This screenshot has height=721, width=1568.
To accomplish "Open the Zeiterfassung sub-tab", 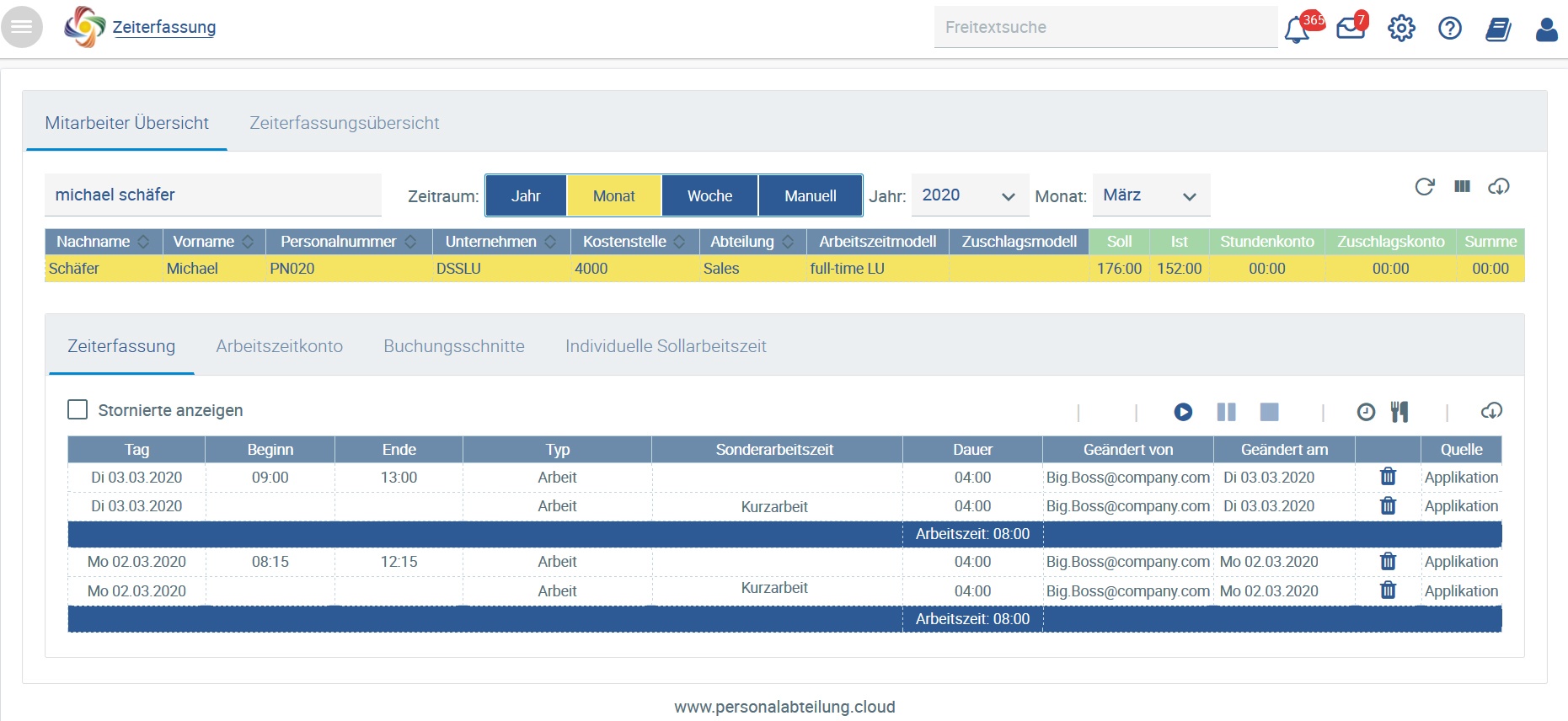I will tap(121, 346).
